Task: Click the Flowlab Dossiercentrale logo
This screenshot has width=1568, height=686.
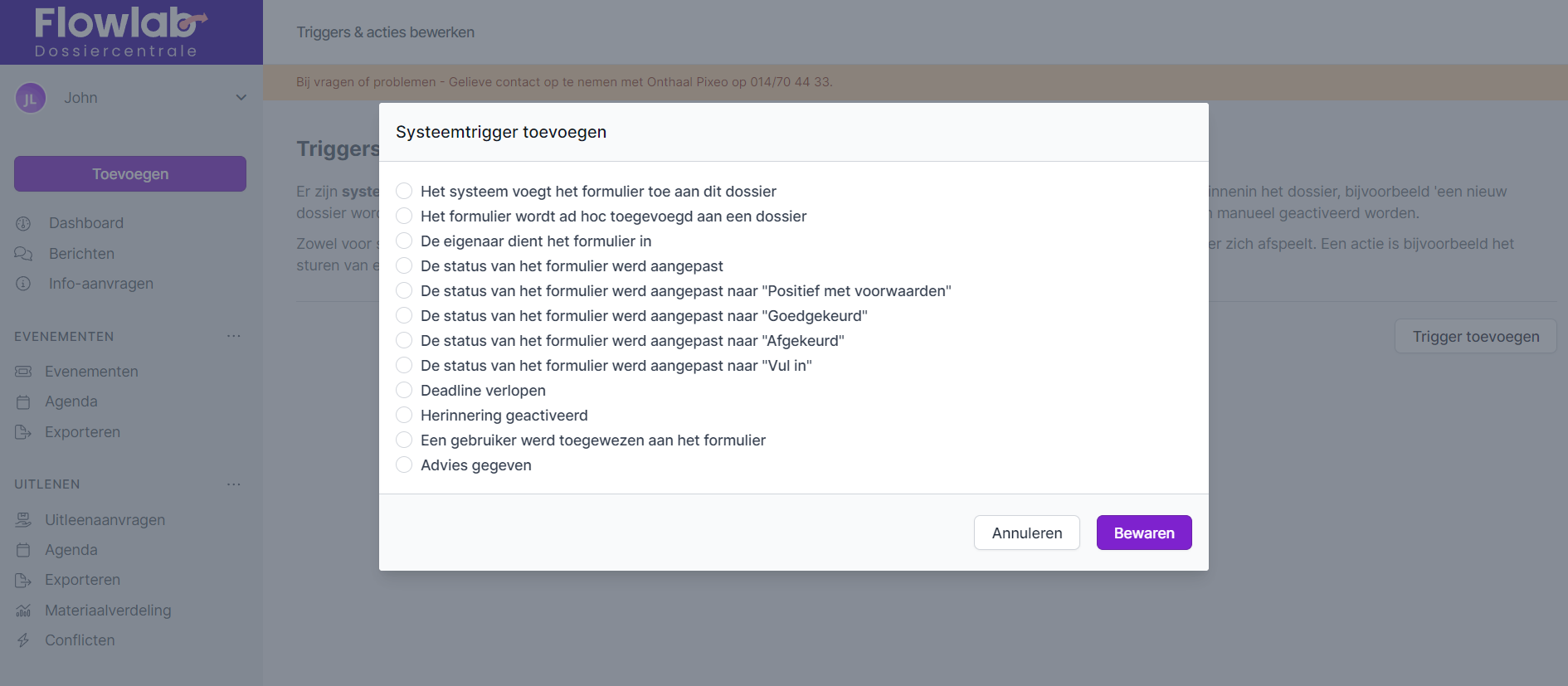Action: click(120, 32)
